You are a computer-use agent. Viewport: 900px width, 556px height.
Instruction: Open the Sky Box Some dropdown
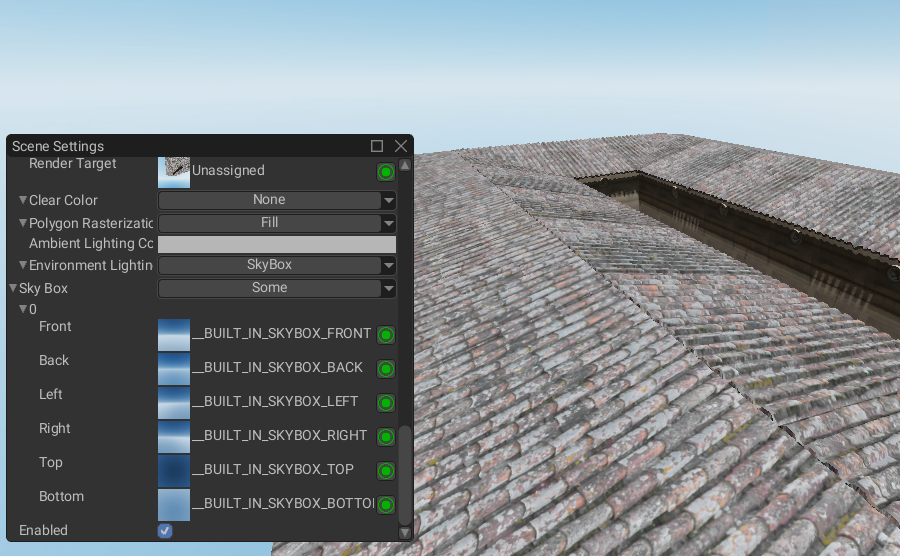277,289
